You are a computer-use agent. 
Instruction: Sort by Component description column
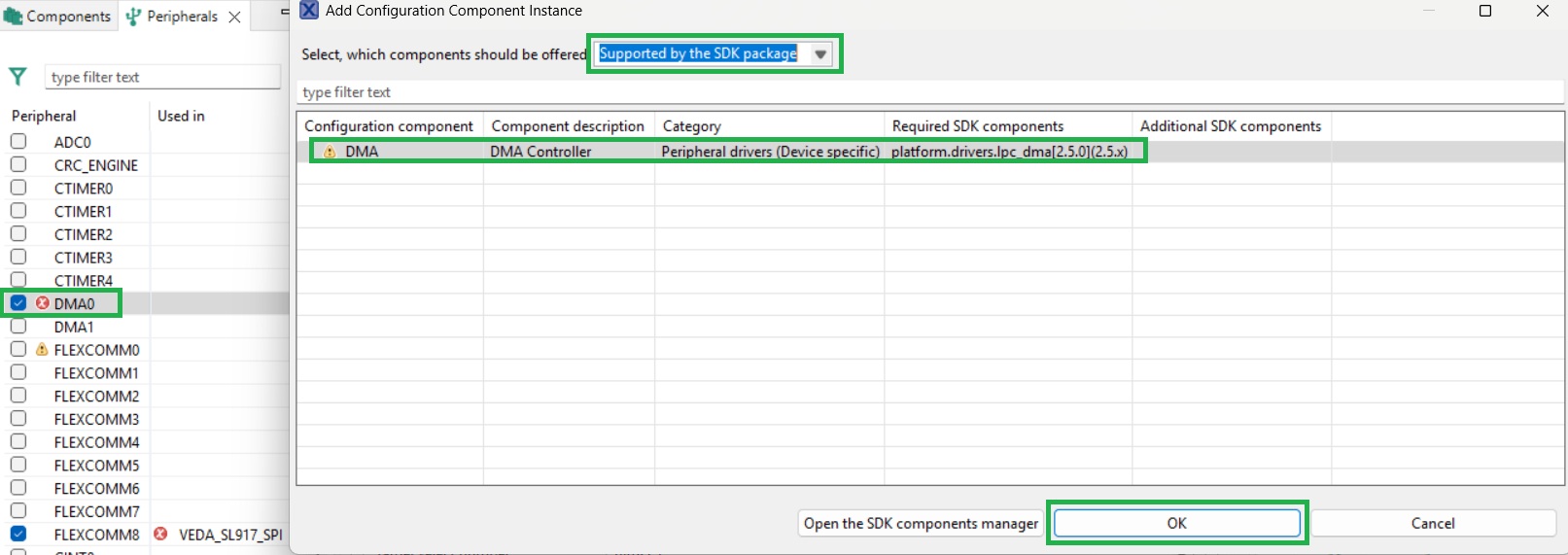[569, 126]
